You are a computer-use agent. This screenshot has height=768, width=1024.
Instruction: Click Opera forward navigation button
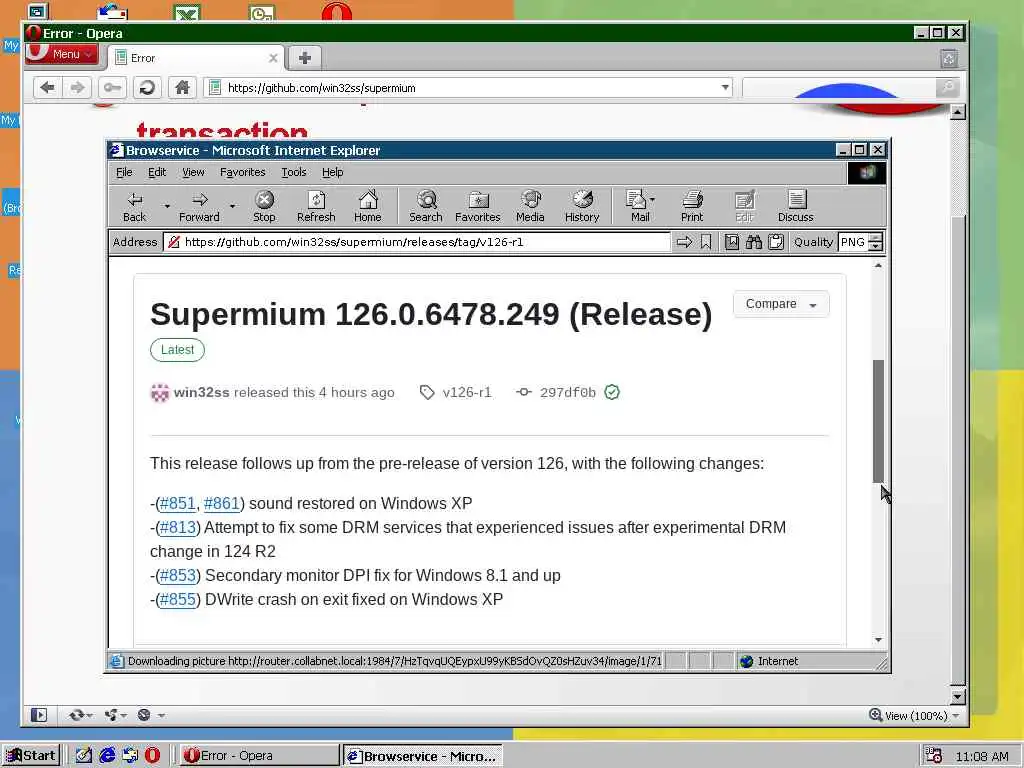[x=77, y=88]
